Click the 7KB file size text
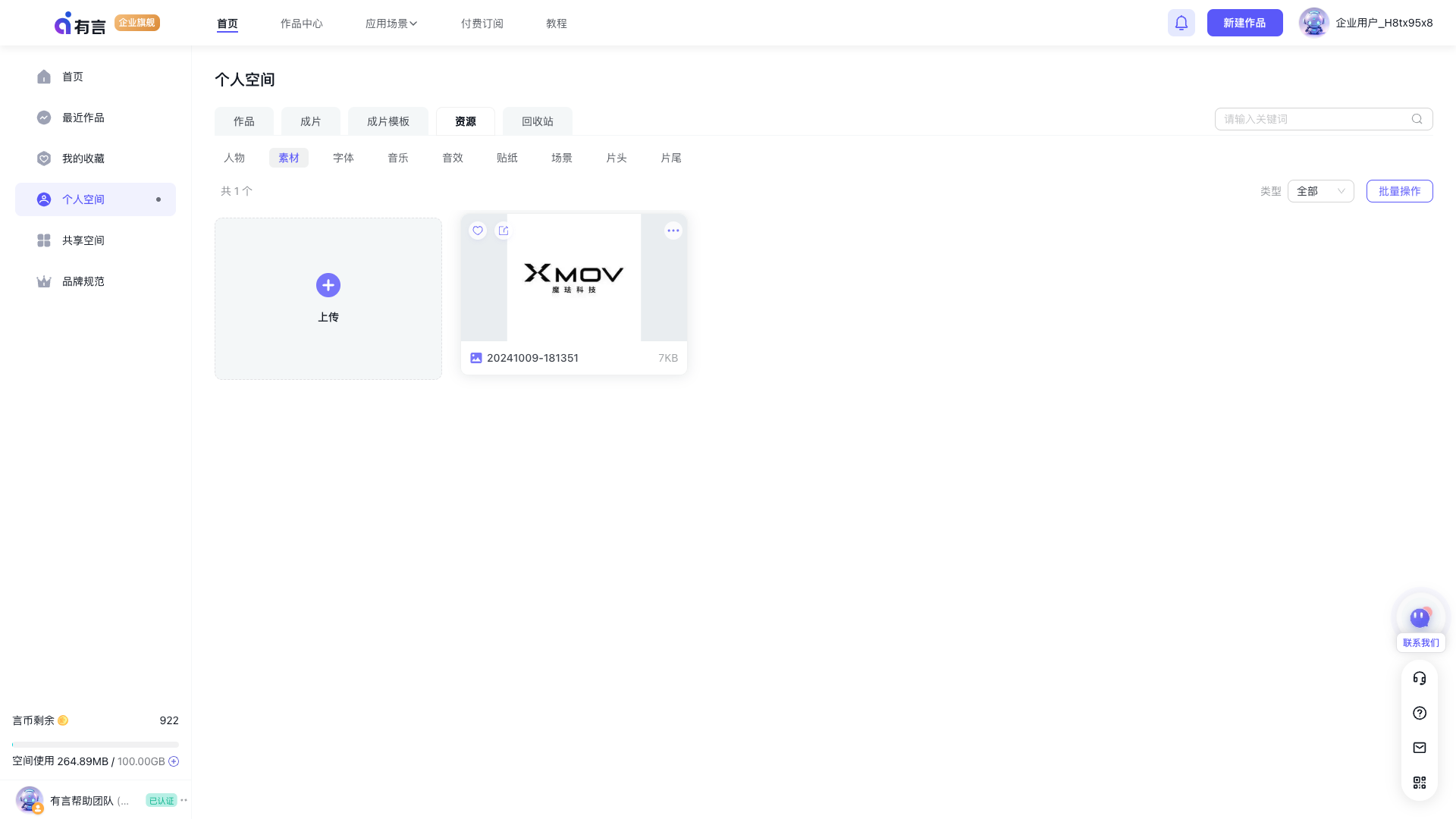1456x819 pixels. tap(668, 358)
